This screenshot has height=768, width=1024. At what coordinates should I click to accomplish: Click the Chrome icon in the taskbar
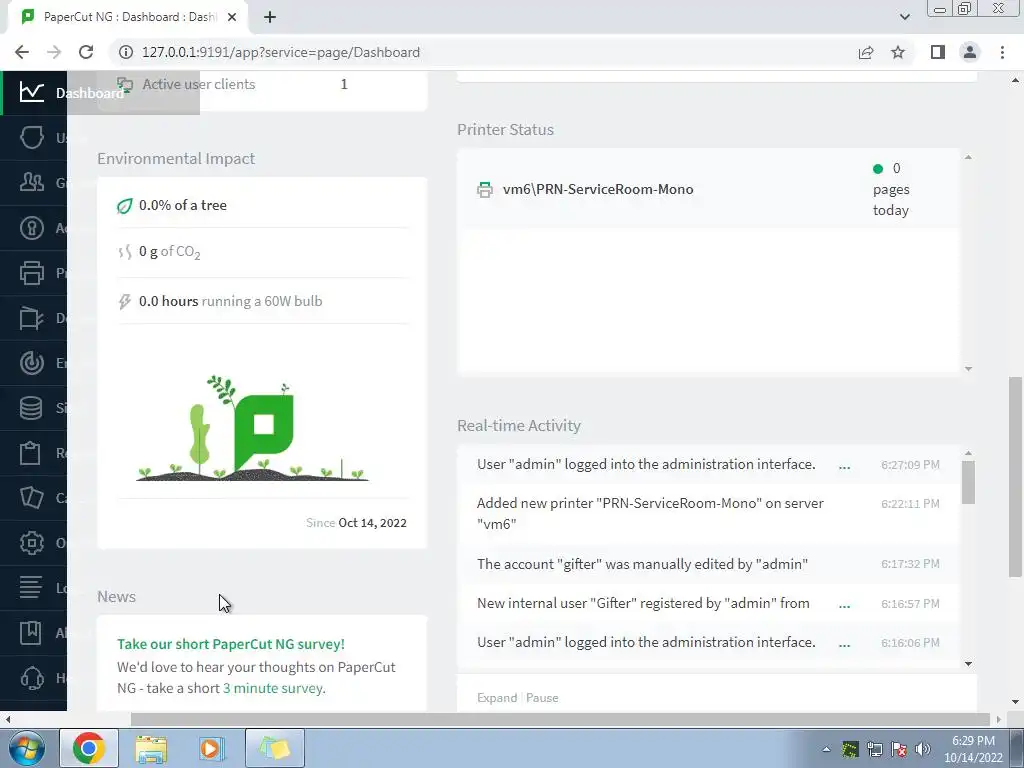[89, 748]
